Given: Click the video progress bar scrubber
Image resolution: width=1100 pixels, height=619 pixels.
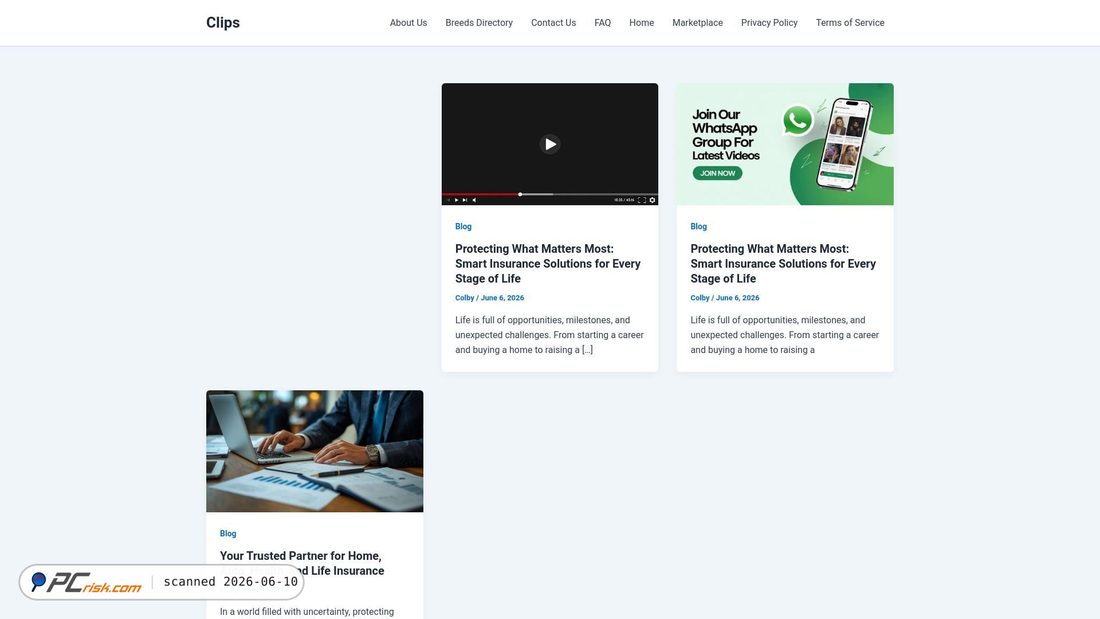Looking at the screenshot, I should point(520,194).
